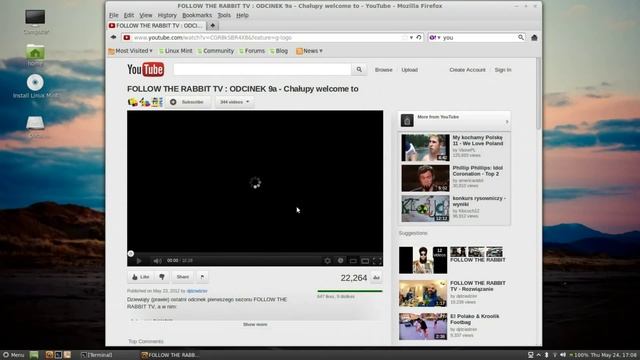Like the video with thumbs up

coord(140,277)
